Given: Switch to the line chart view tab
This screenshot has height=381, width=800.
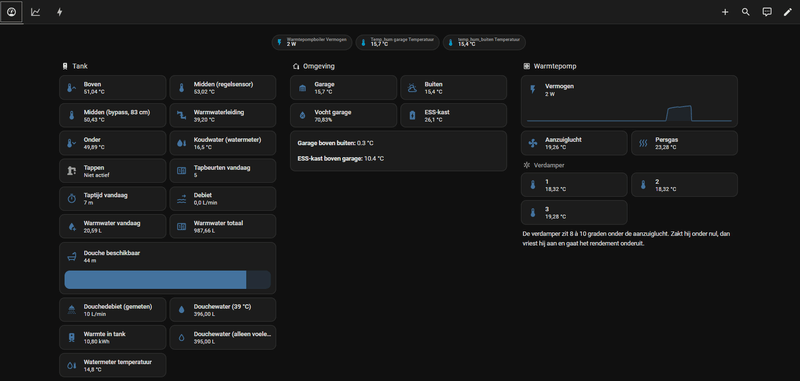Looking at the screenshot, I should click(35, 12).
